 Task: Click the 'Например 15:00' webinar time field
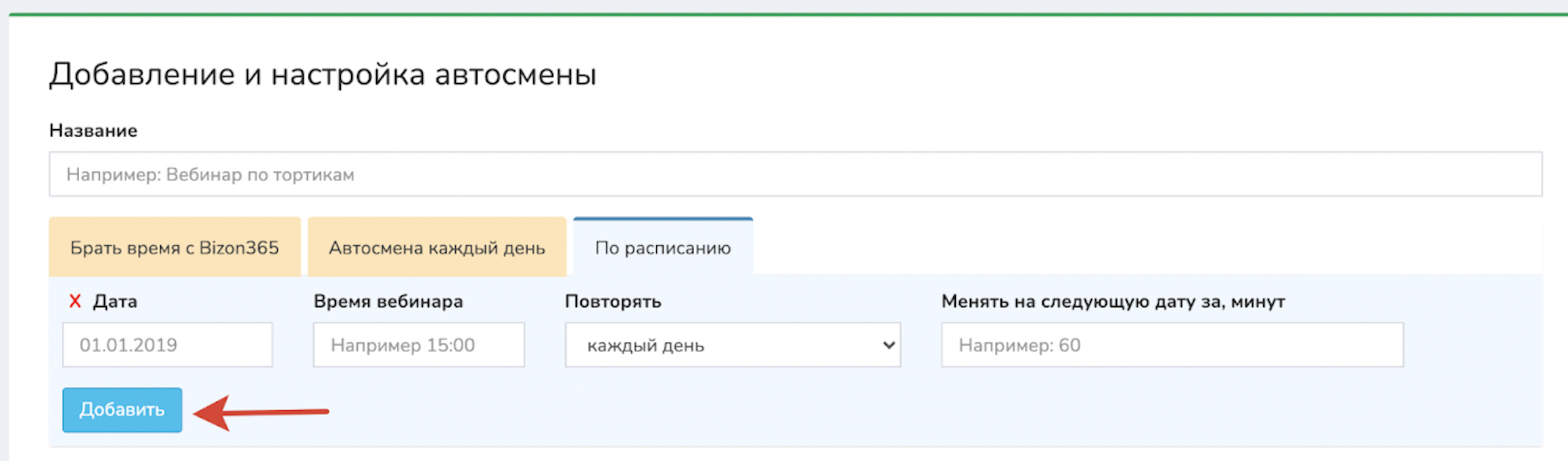[x=418, y=345]
